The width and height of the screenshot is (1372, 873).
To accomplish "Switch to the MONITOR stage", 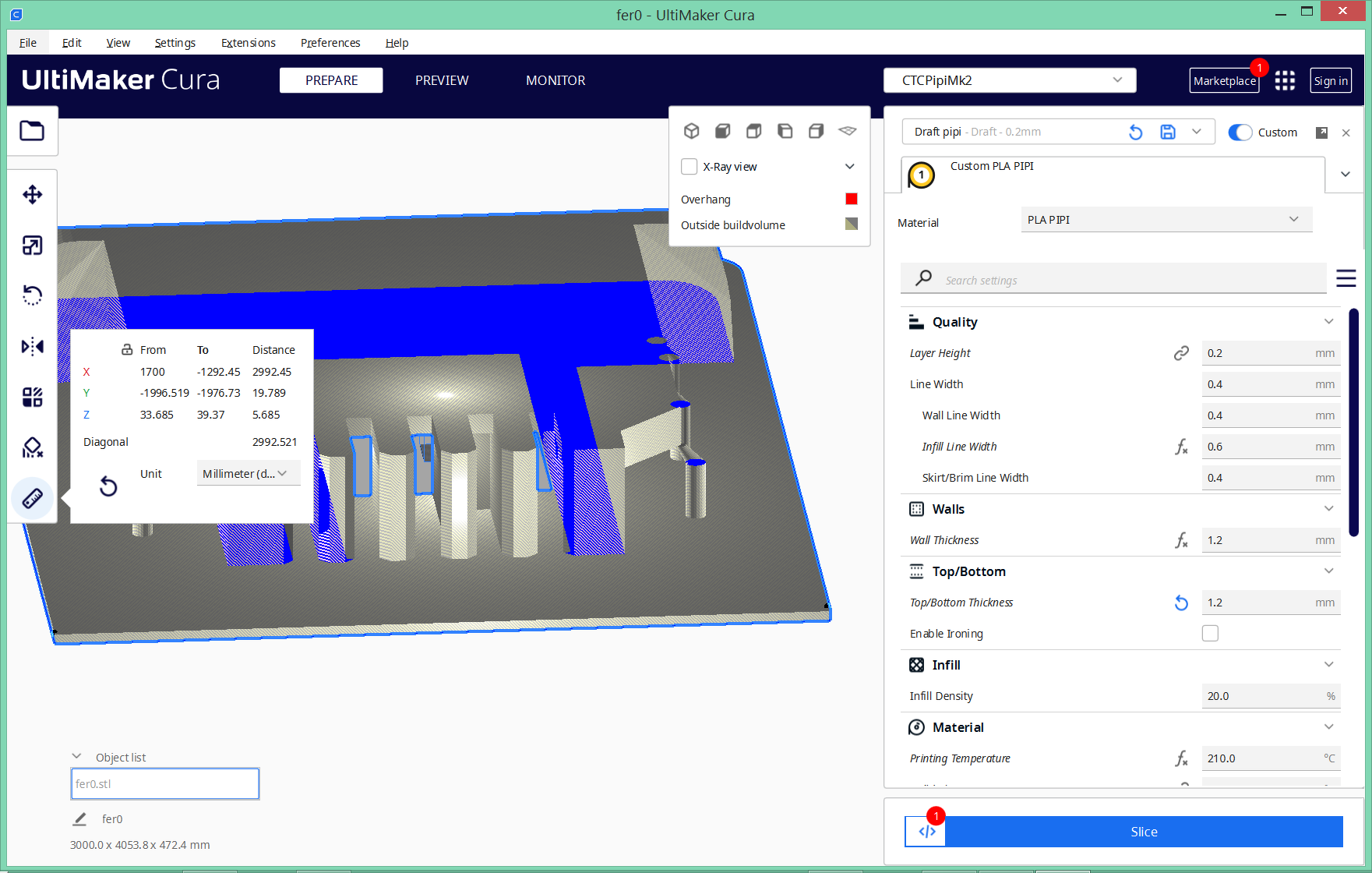I will 556,80.
